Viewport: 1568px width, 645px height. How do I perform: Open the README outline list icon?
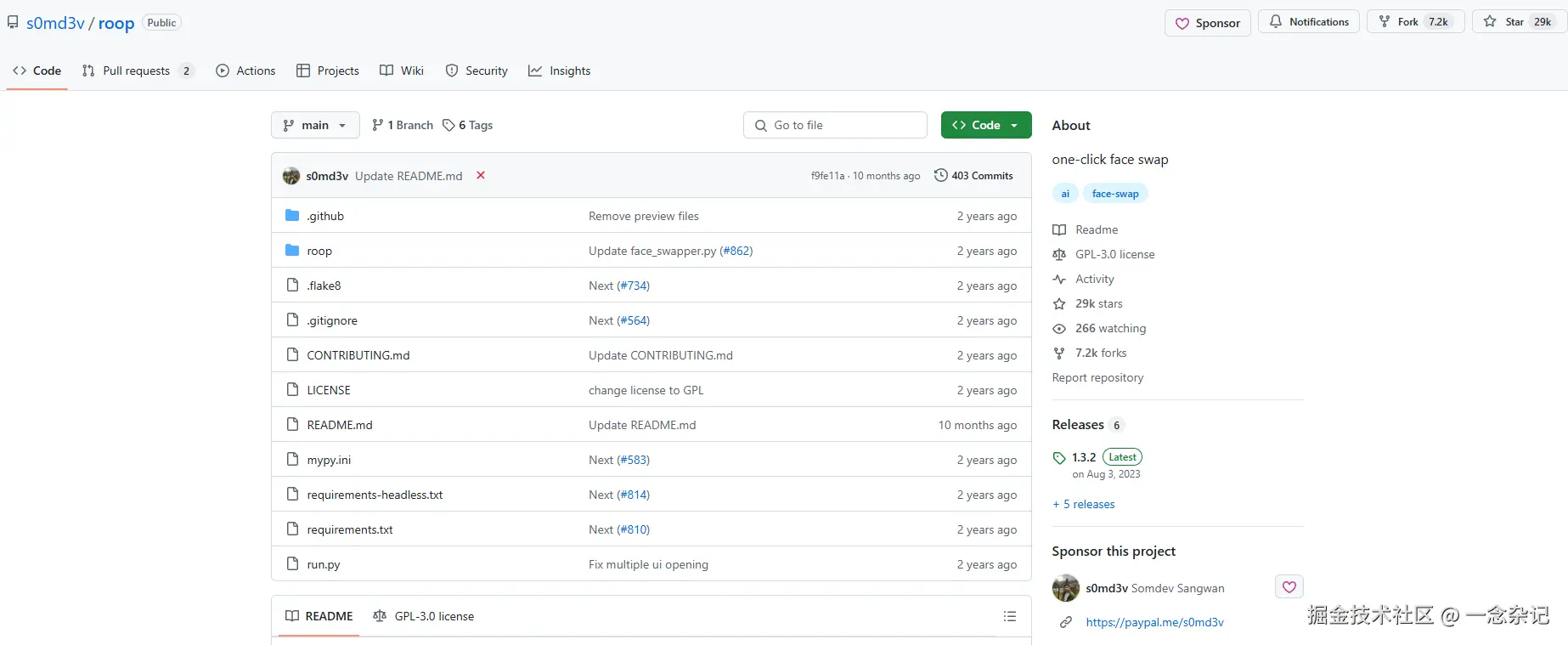coord(1009,616)
